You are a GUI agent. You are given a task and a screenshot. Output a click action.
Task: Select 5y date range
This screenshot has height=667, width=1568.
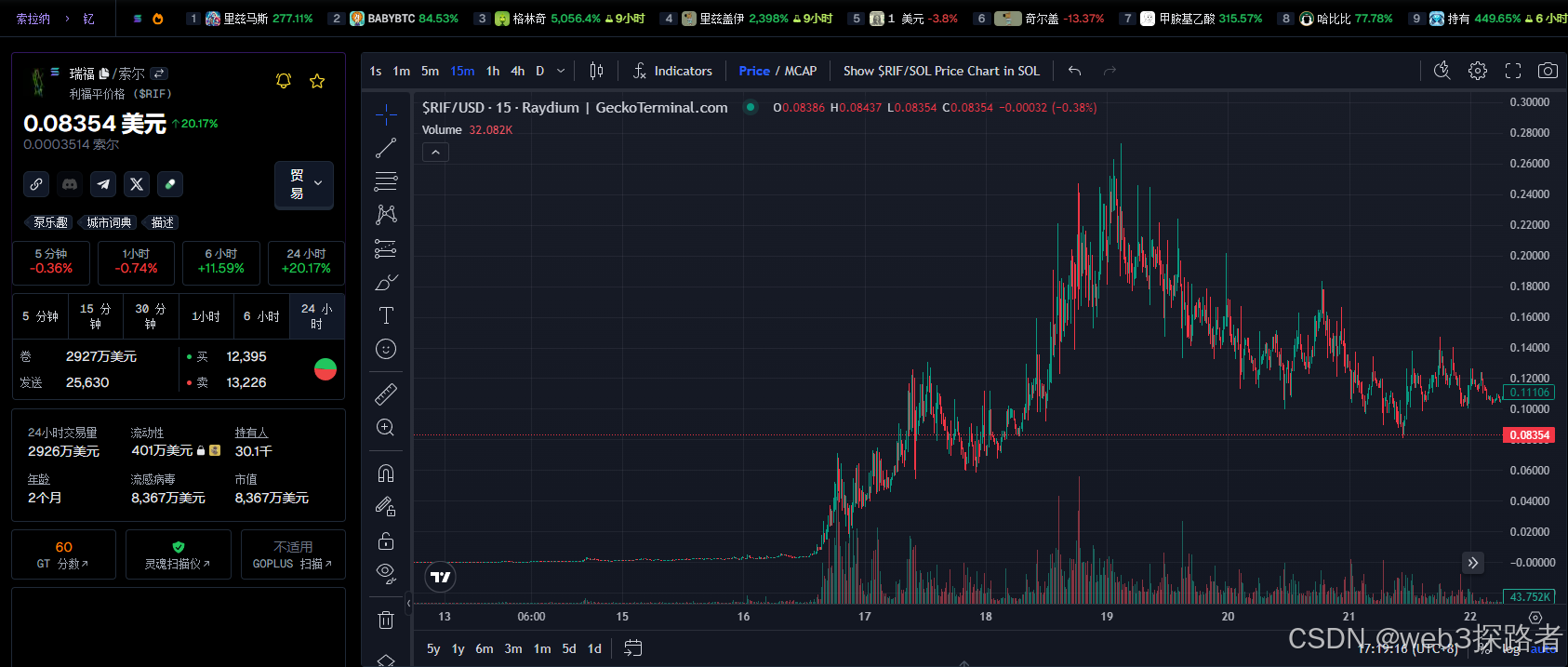433,648
